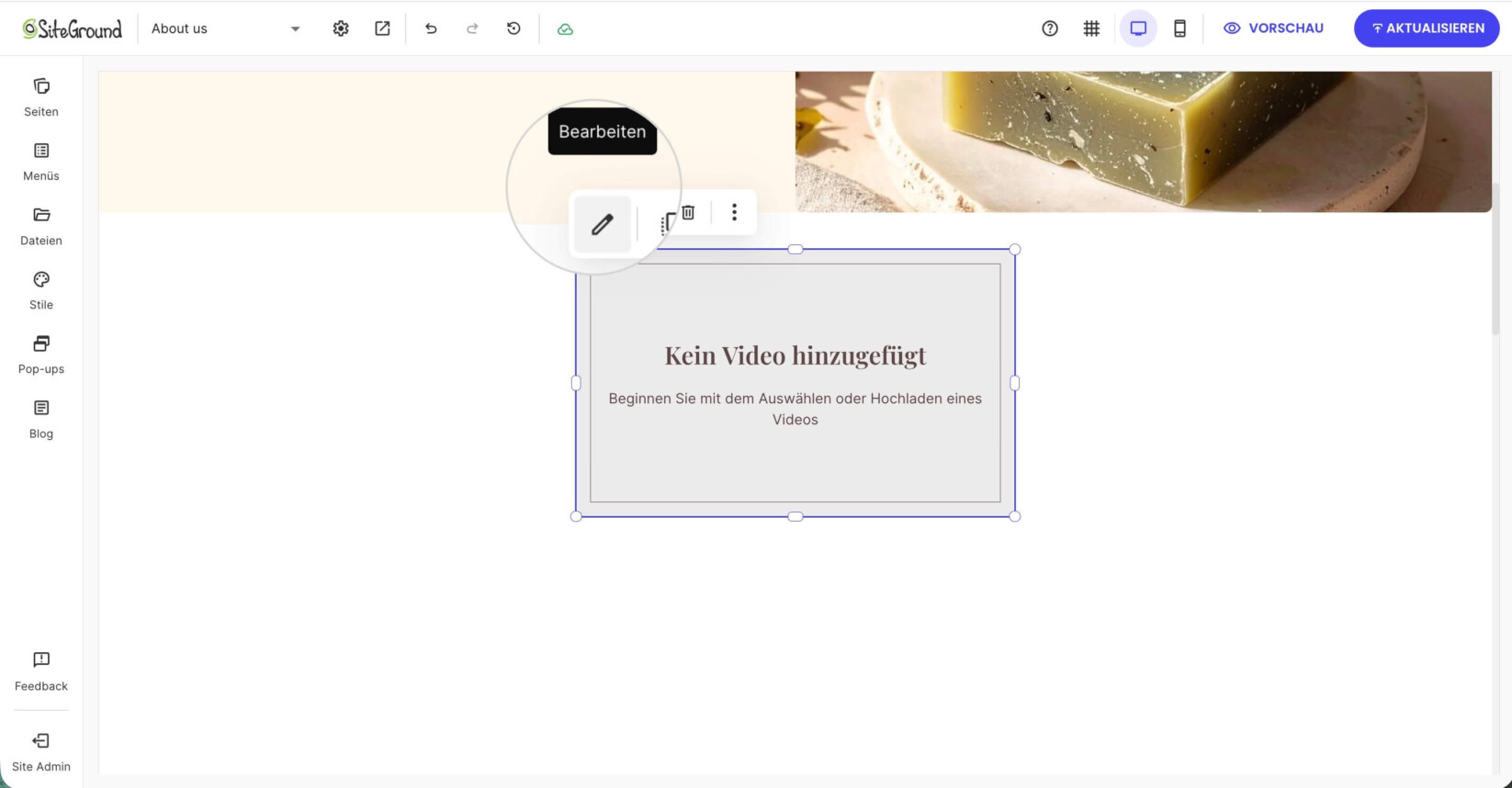Open the Blog section
Screen dimensions: 1512x788
(x=41, y=419)
